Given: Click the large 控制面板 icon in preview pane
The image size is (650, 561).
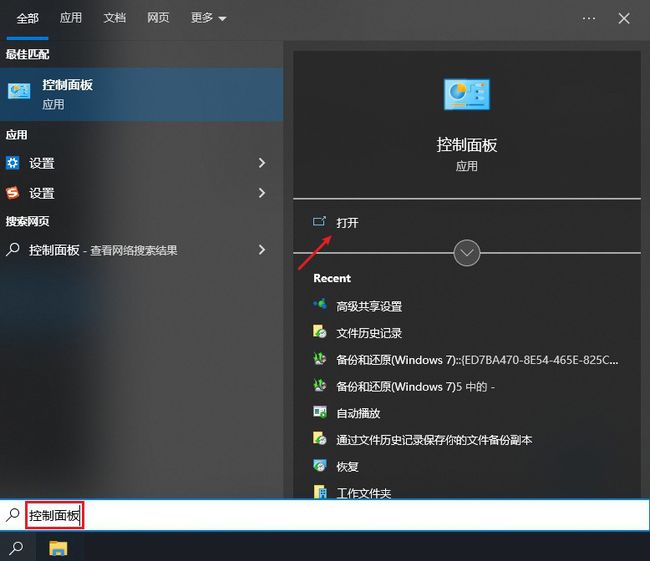Looking at the screenshot, I should tap(467, 95).
